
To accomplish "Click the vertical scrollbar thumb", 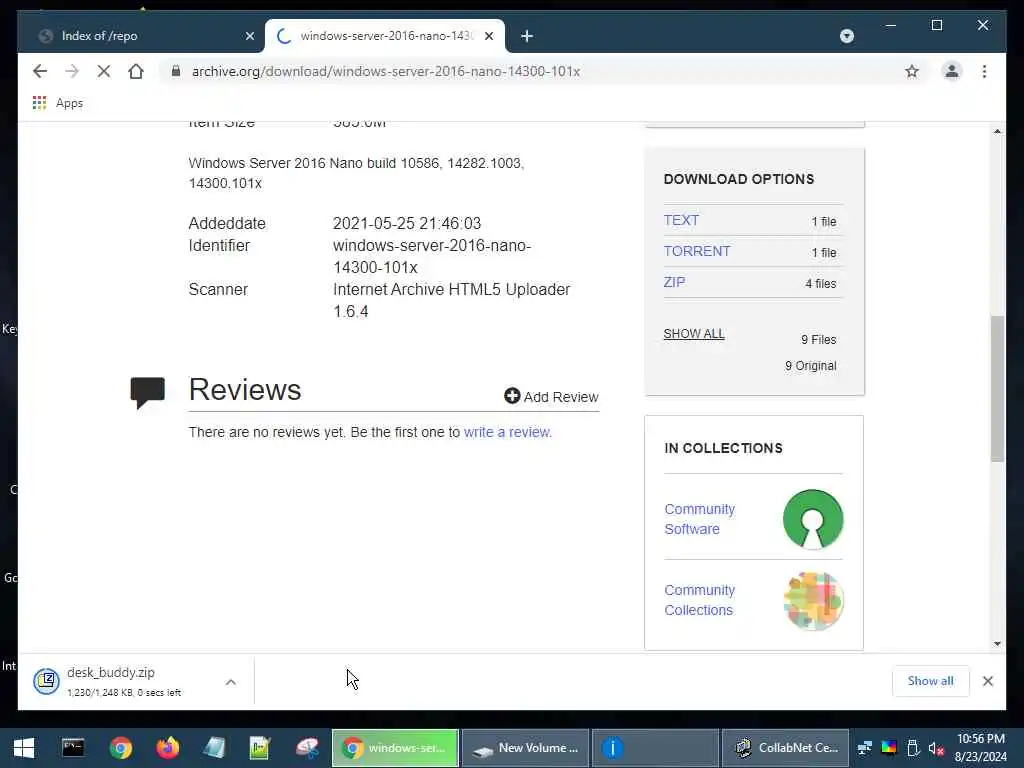I will coord(997,389).
